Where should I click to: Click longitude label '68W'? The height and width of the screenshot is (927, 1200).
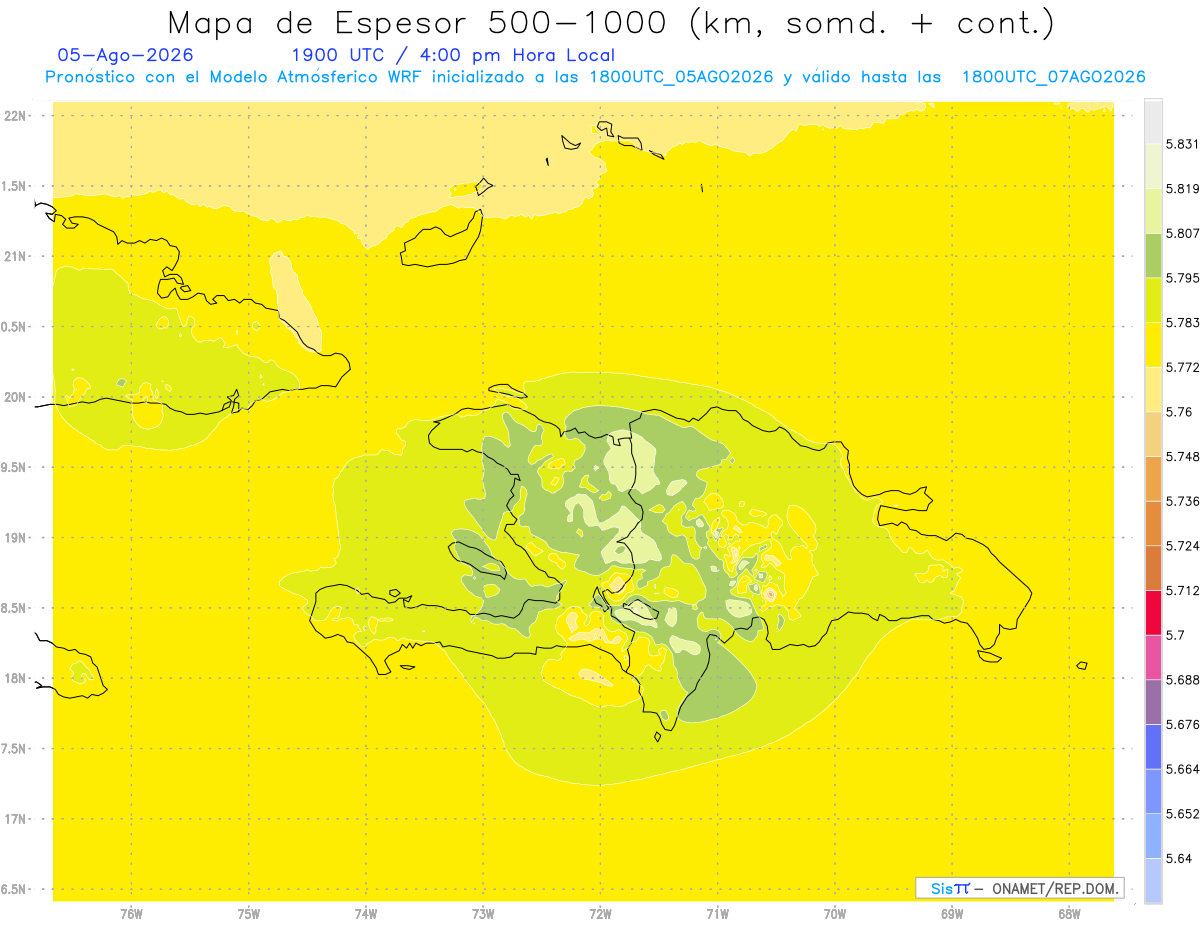[1069, 913]
